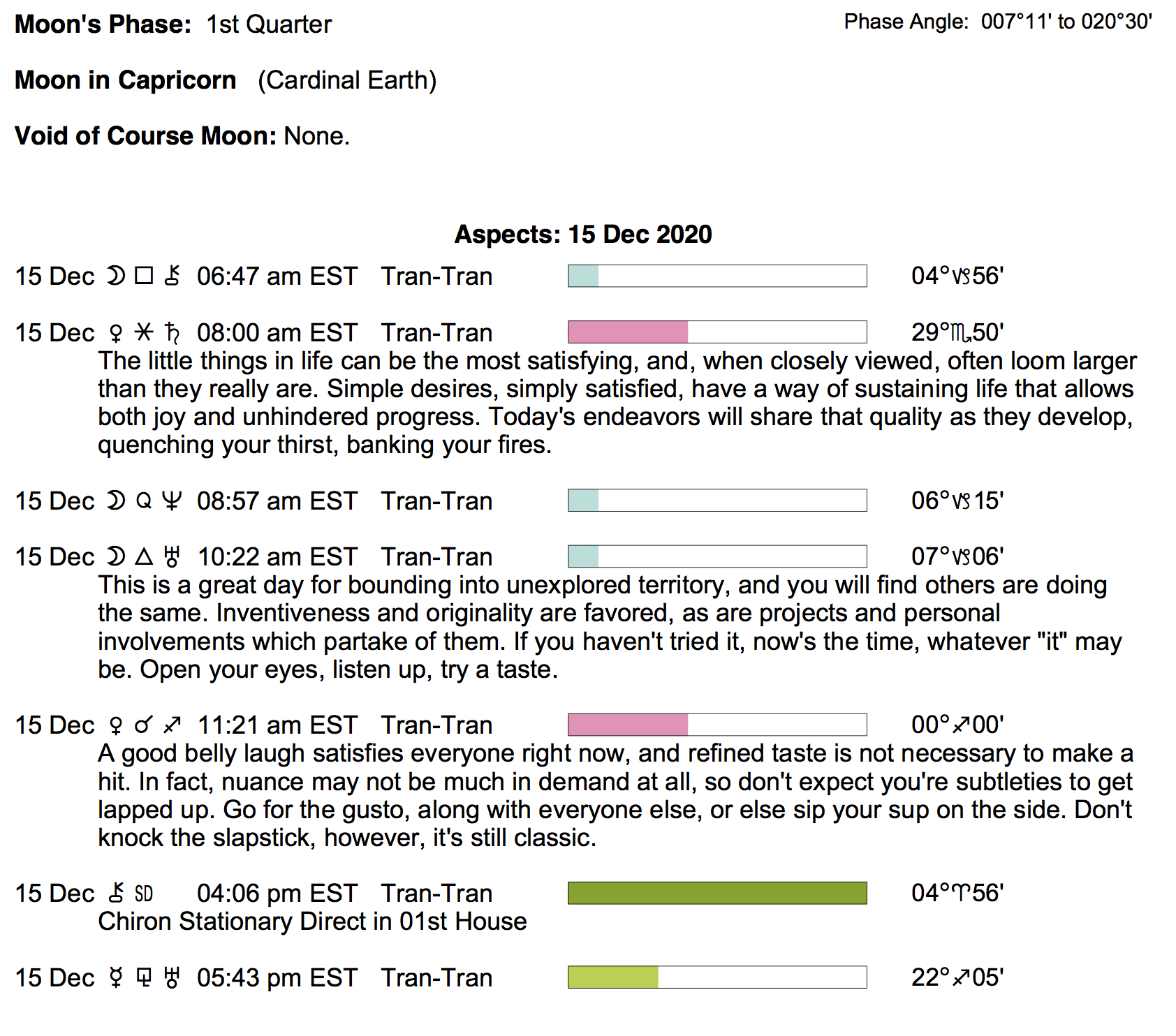Click the 'Aspects: 15 Dec 2020' heading

point(583,235)
